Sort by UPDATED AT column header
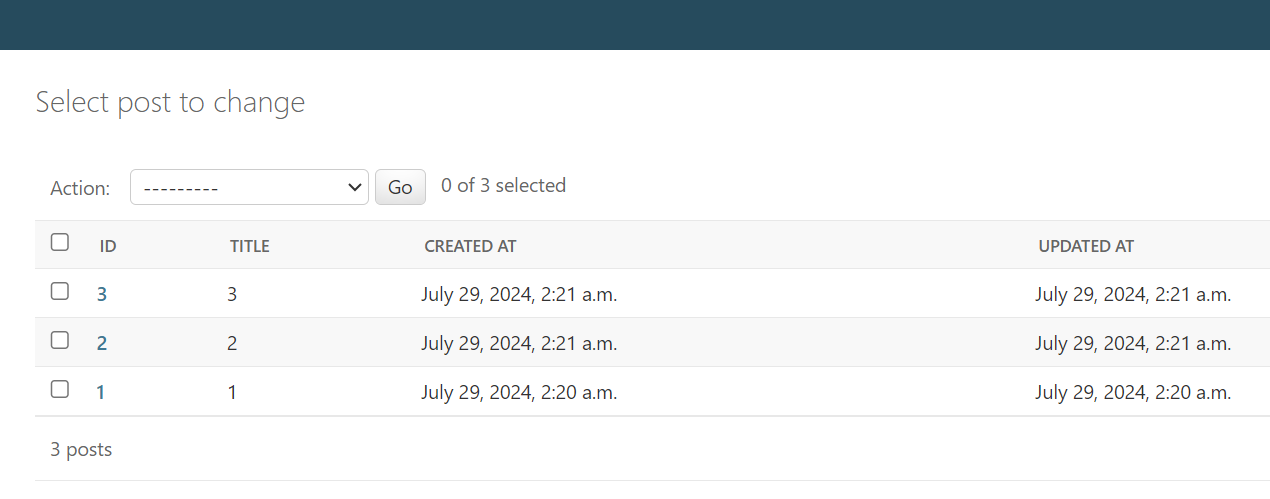 1086,246
